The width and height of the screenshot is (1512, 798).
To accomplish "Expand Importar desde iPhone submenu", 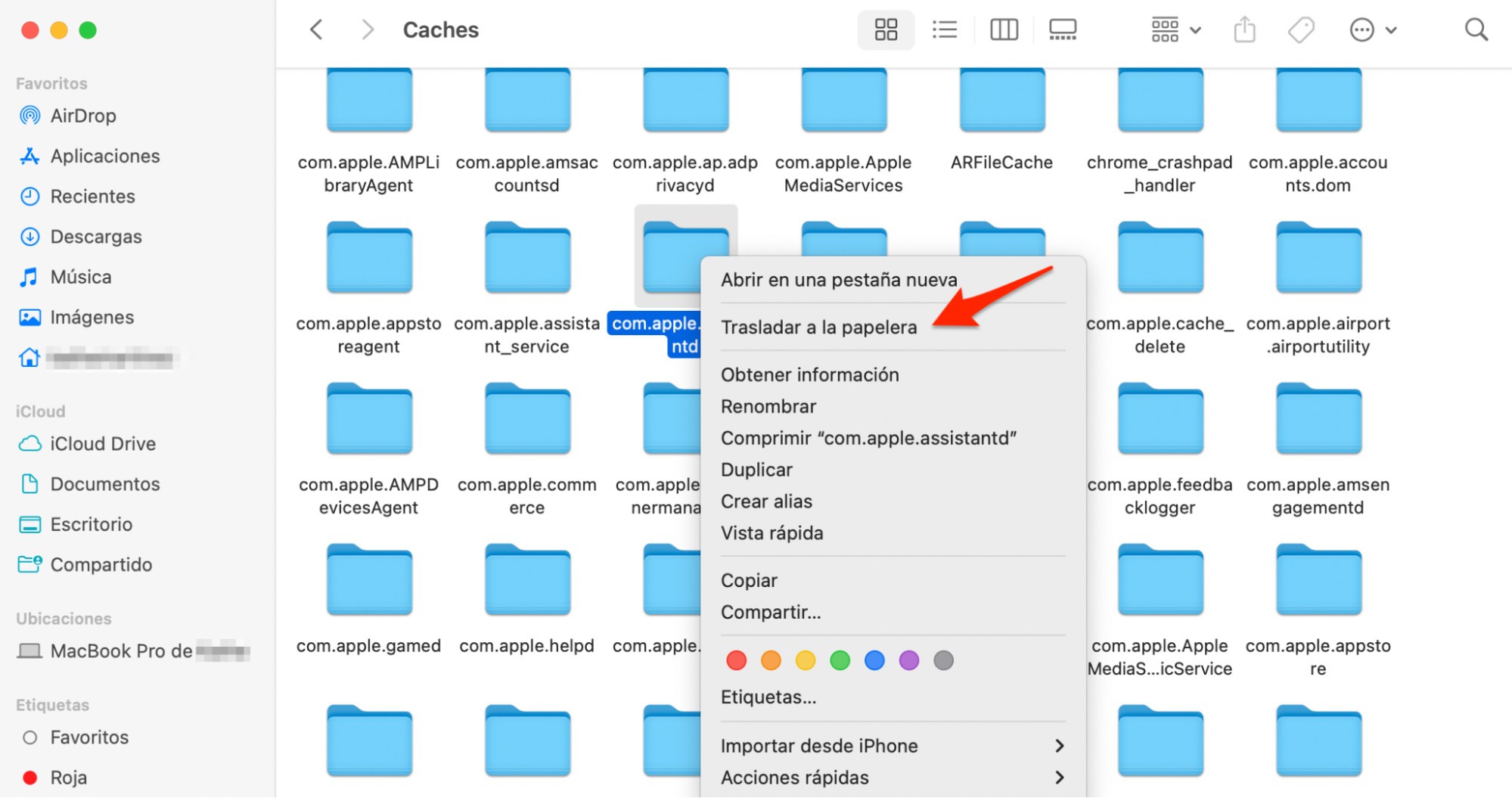I will coord(820,746).
